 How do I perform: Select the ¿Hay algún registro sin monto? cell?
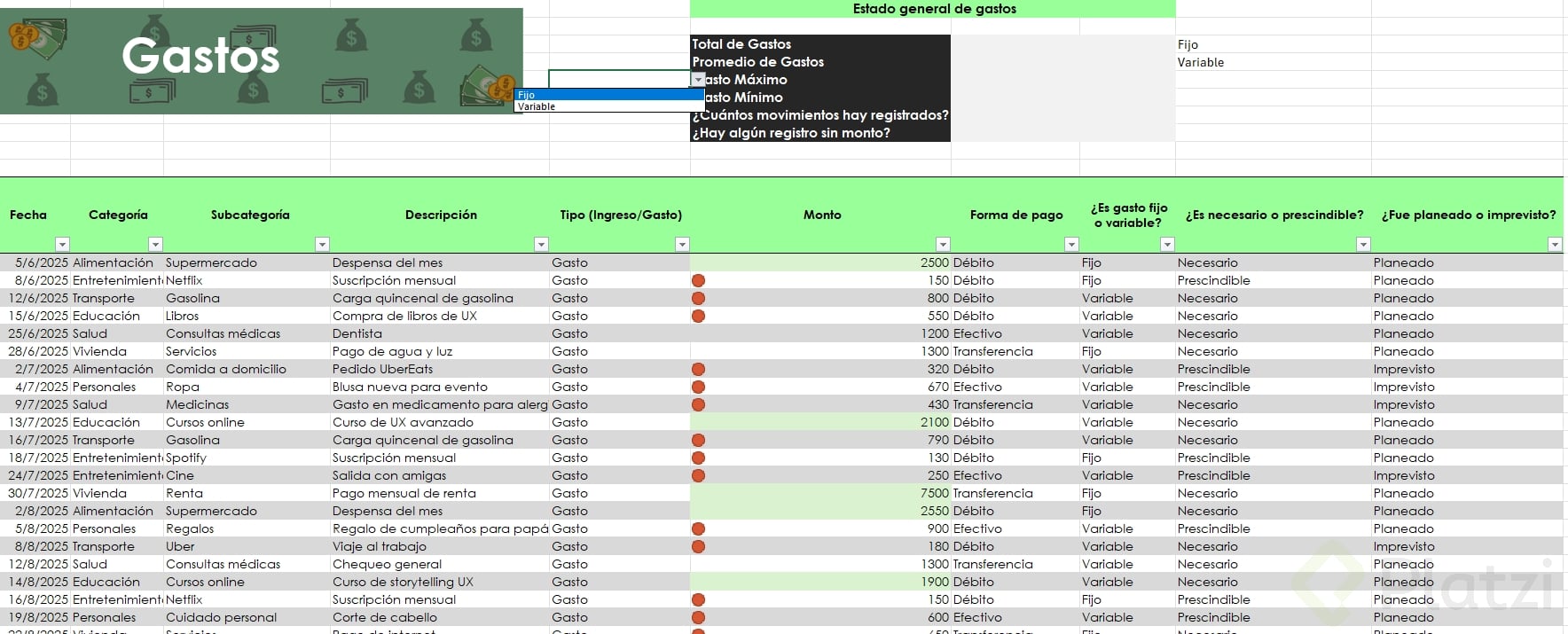click(820, 133)
